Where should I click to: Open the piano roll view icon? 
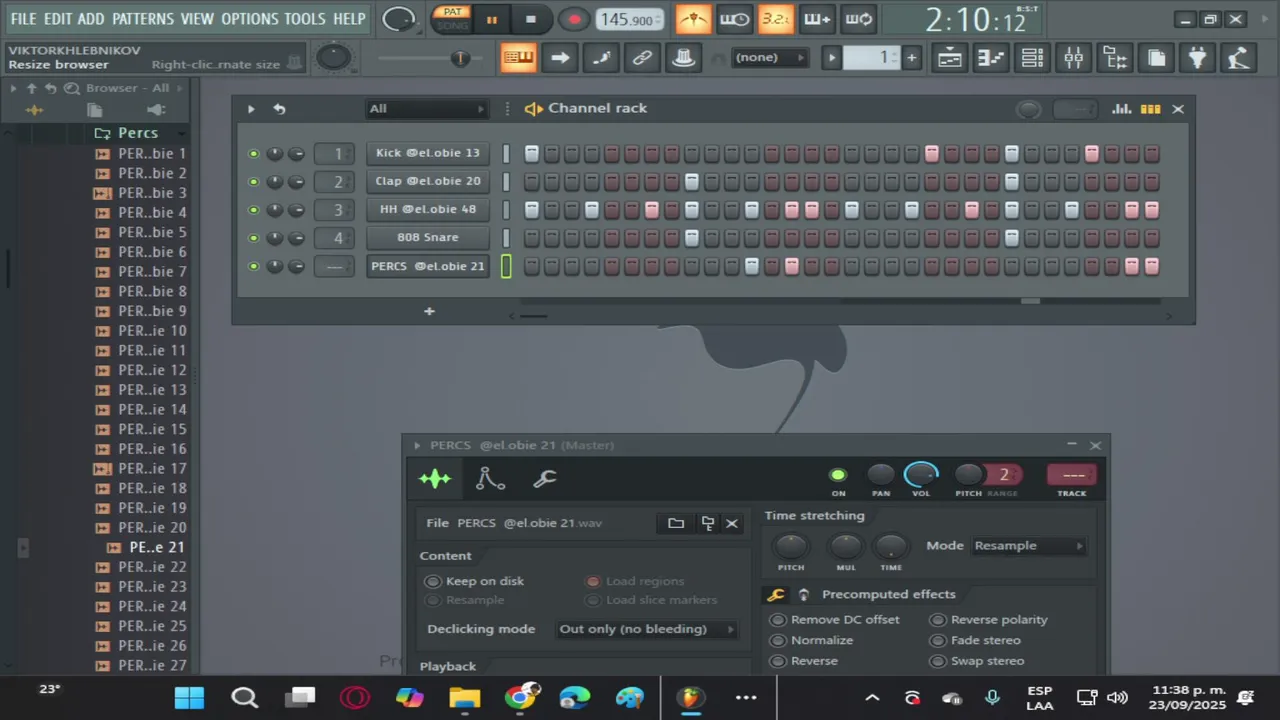pos(990,58)
